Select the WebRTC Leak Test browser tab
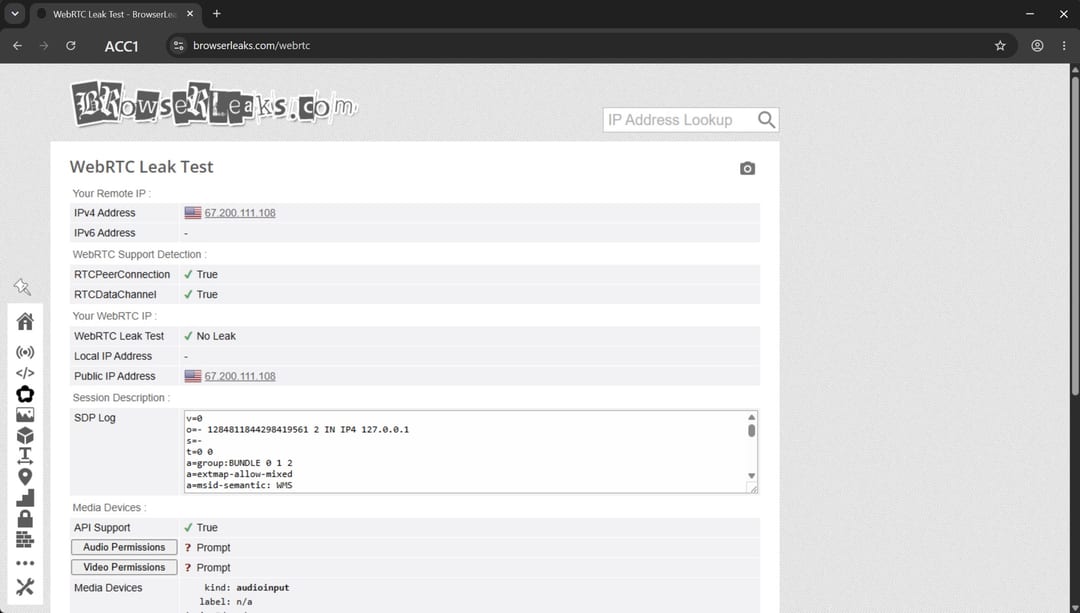 click(115, 14)
